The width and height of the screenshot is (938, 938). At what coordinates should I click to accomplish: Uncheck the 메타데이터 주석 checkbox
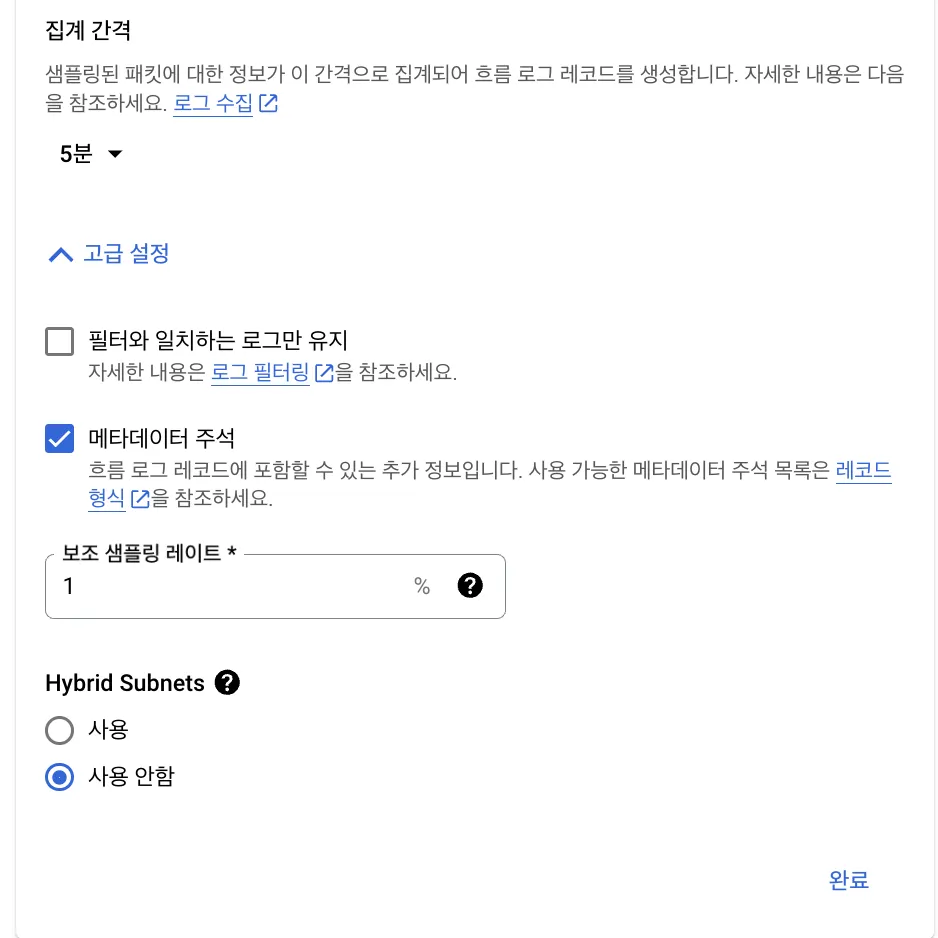click(x=60, y=438)
